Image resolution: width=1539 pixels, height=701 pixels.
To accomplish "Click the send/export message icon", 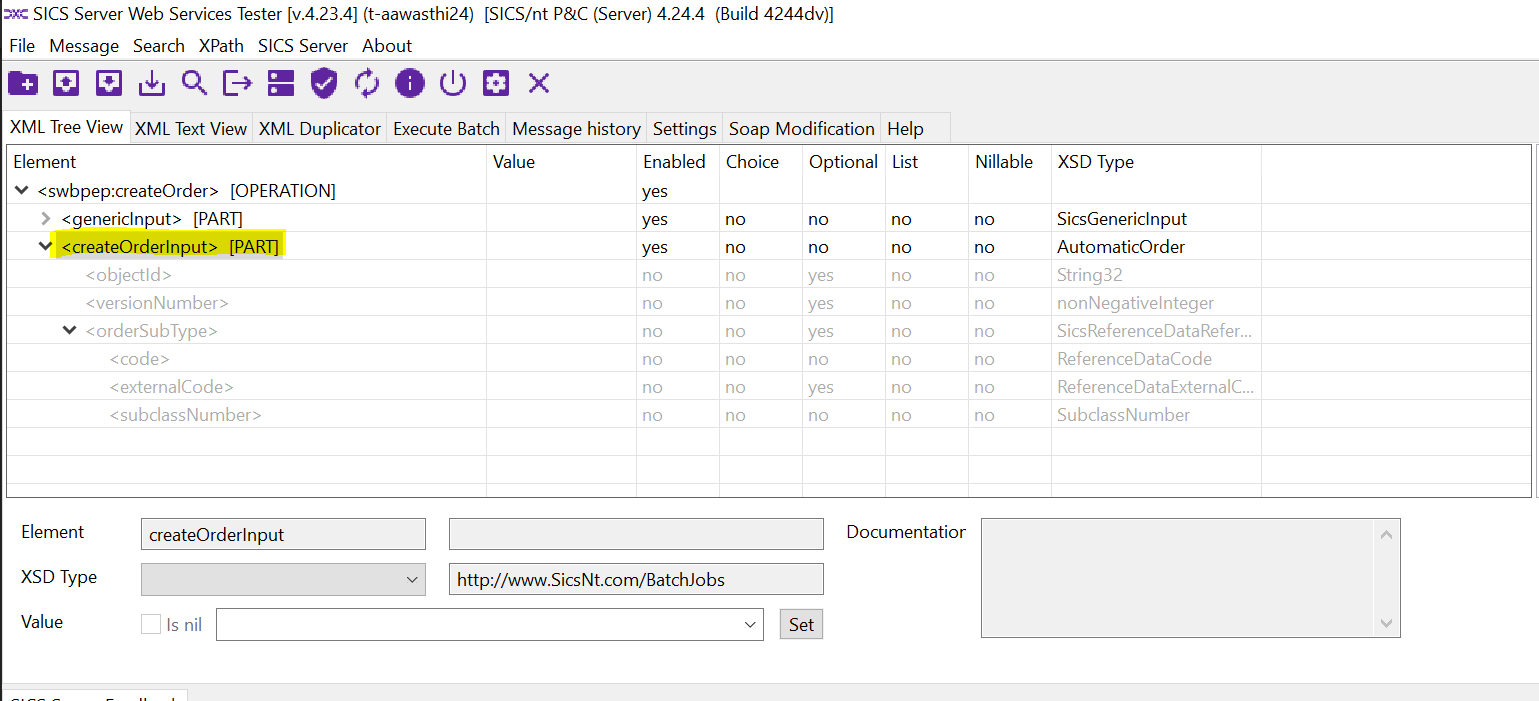I will 236,83.
